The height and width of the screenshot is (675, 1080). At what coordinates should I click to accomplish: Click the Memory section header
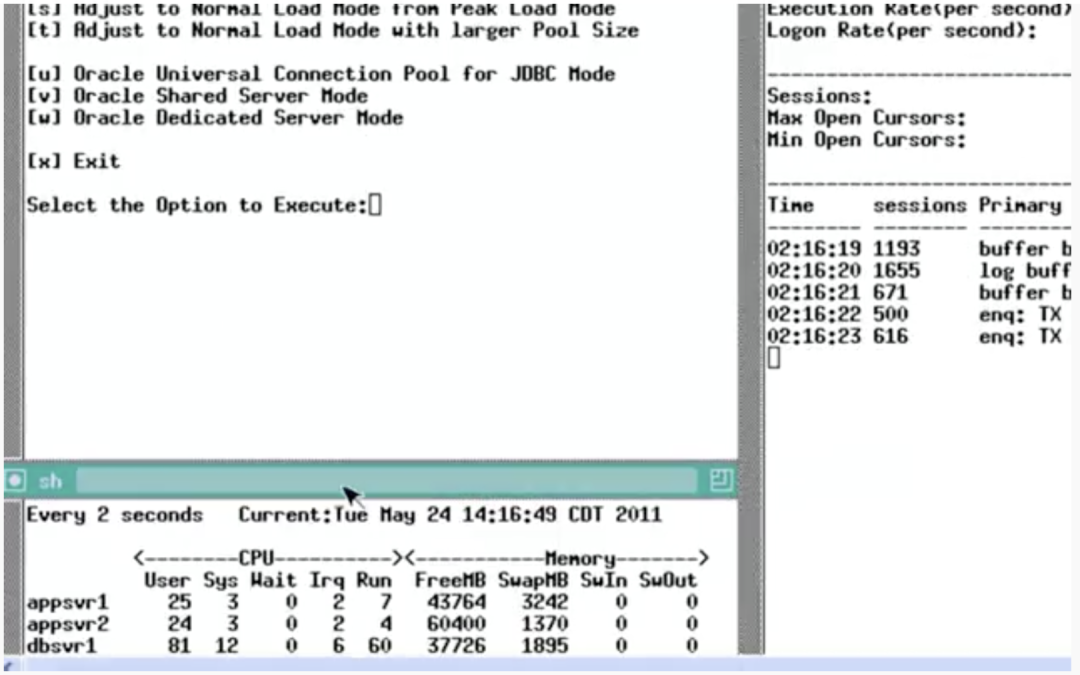(x=557, y=558)
